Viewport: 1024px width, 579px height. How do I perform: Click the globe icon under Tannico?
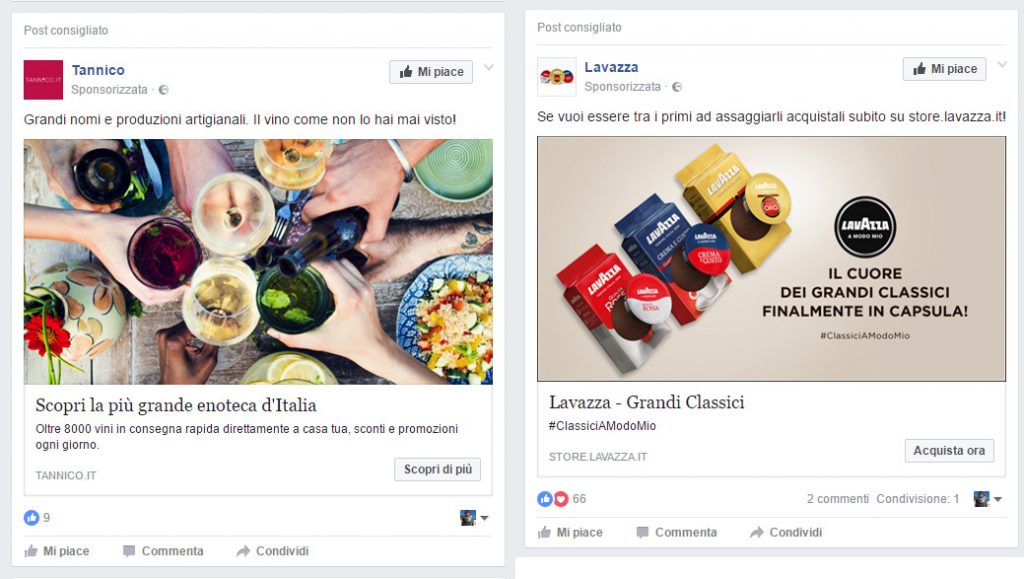click(164, 90)
